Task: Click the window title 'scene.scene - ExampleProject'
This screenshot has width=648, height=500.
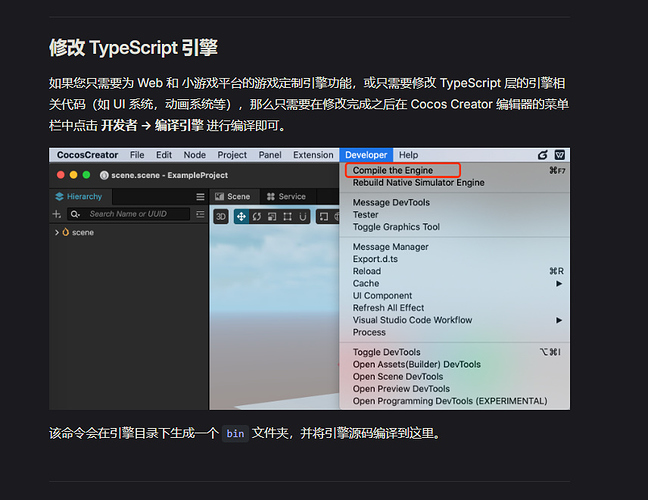Action: 169,175
